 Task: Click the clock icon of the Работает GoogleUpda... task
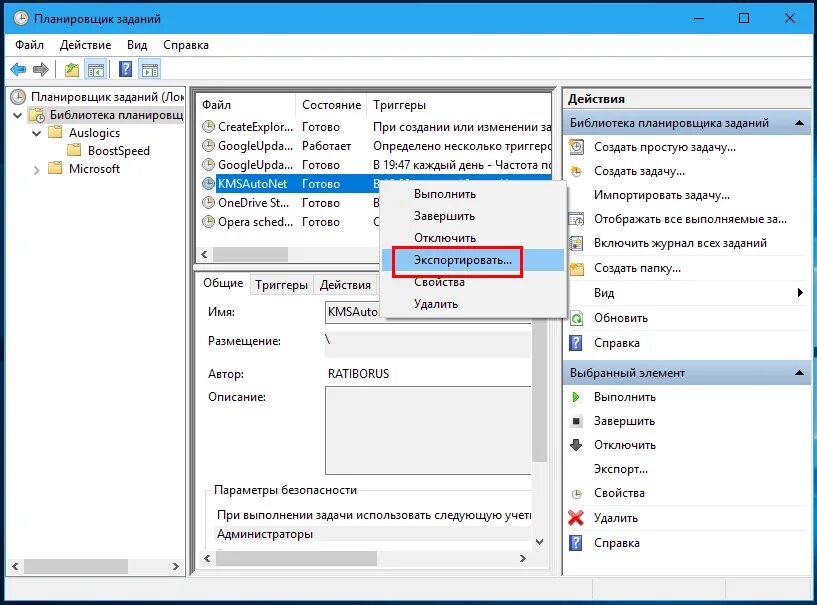point(208,146)
